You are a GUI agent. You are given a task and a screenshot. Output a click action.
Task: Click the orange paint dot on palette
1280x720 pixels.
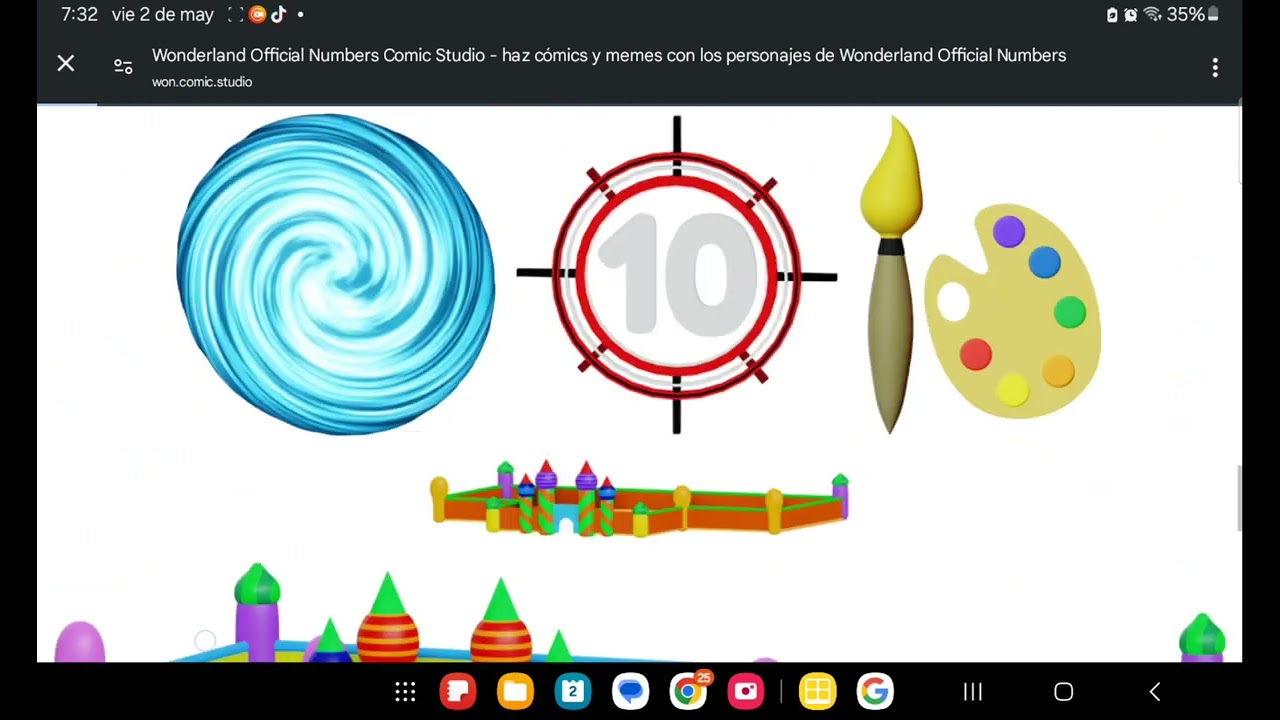1058,372
